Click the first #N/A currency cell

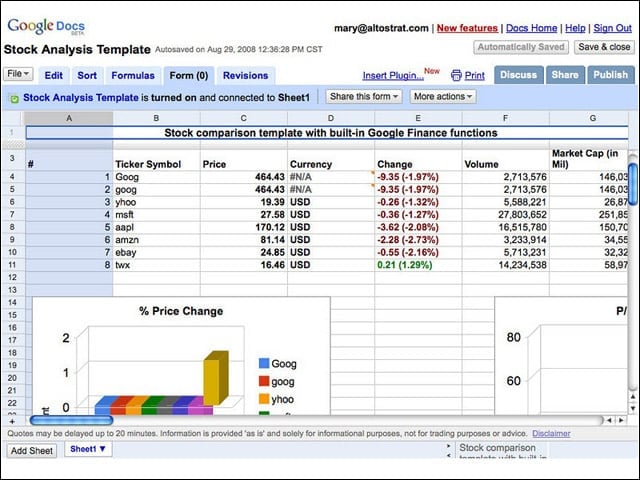tap(331, 177)
